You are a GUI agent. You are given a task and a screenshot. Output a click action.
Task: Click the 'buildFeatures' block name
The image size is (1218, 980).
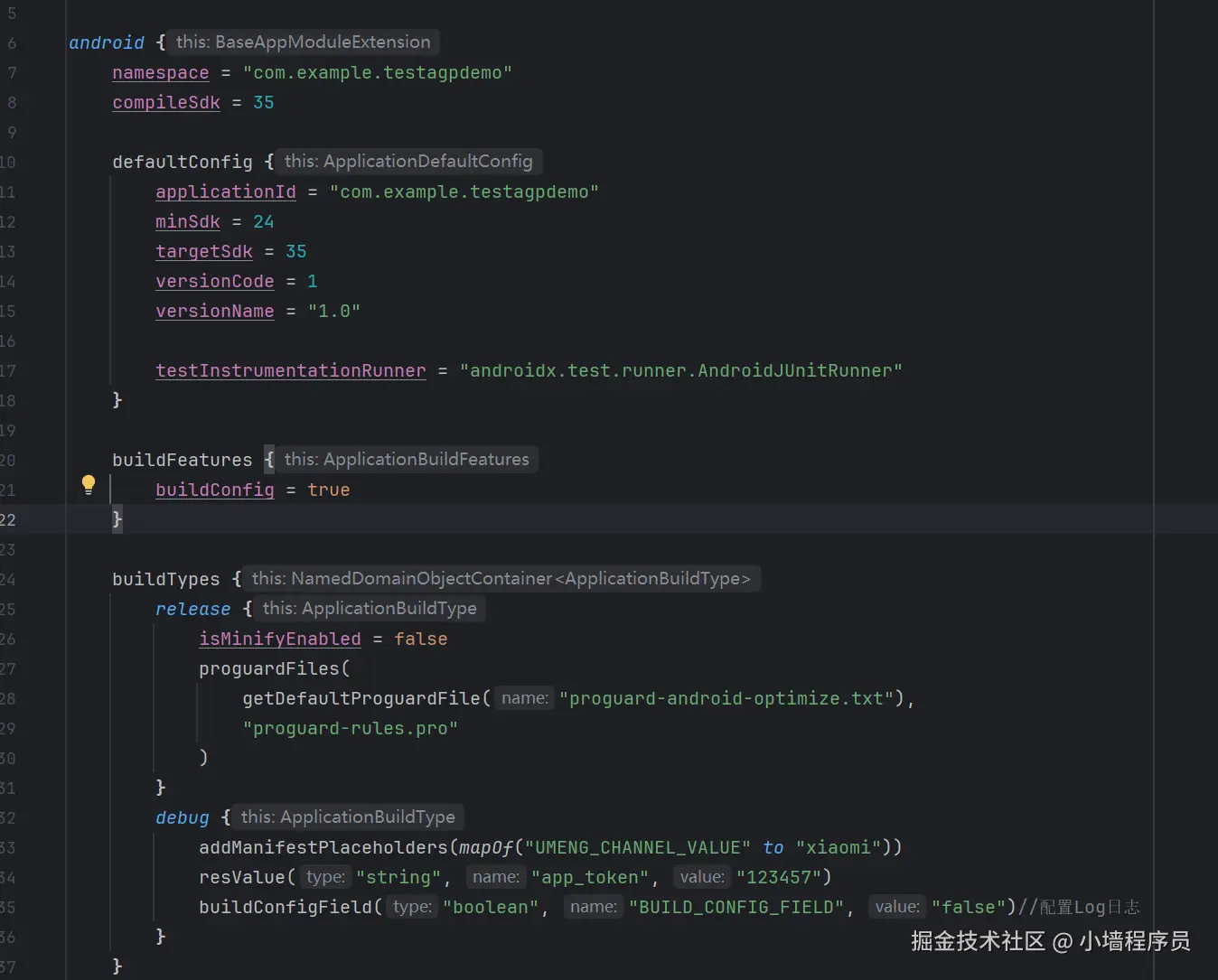click(183, 460)
